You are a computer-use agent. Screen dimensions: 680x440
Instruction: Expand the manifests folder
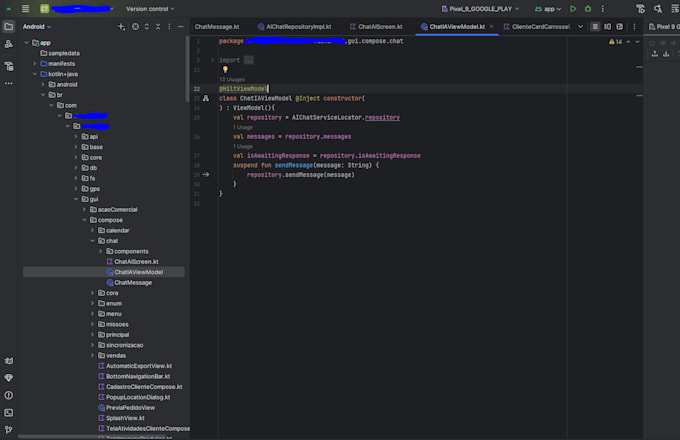coord(35,64)
